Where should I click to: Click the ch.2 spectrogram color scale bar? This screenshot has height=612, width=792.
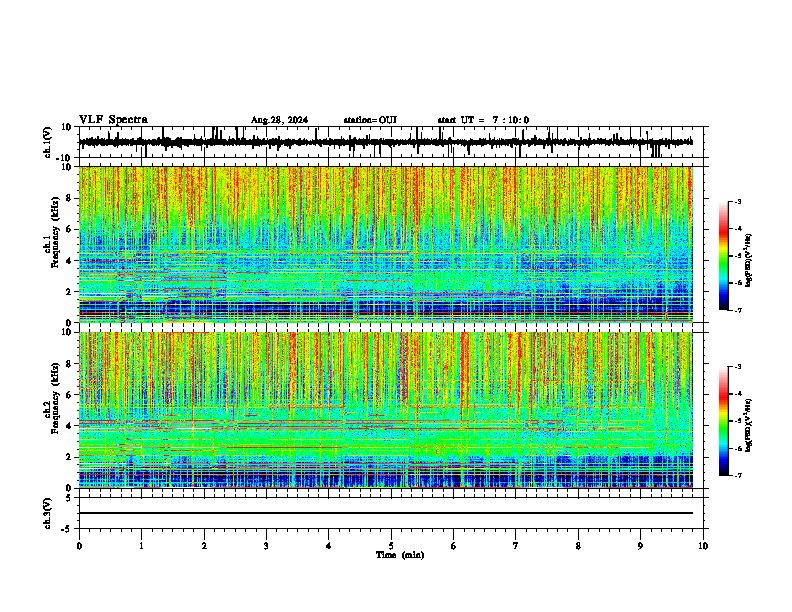tap(723, 421)
